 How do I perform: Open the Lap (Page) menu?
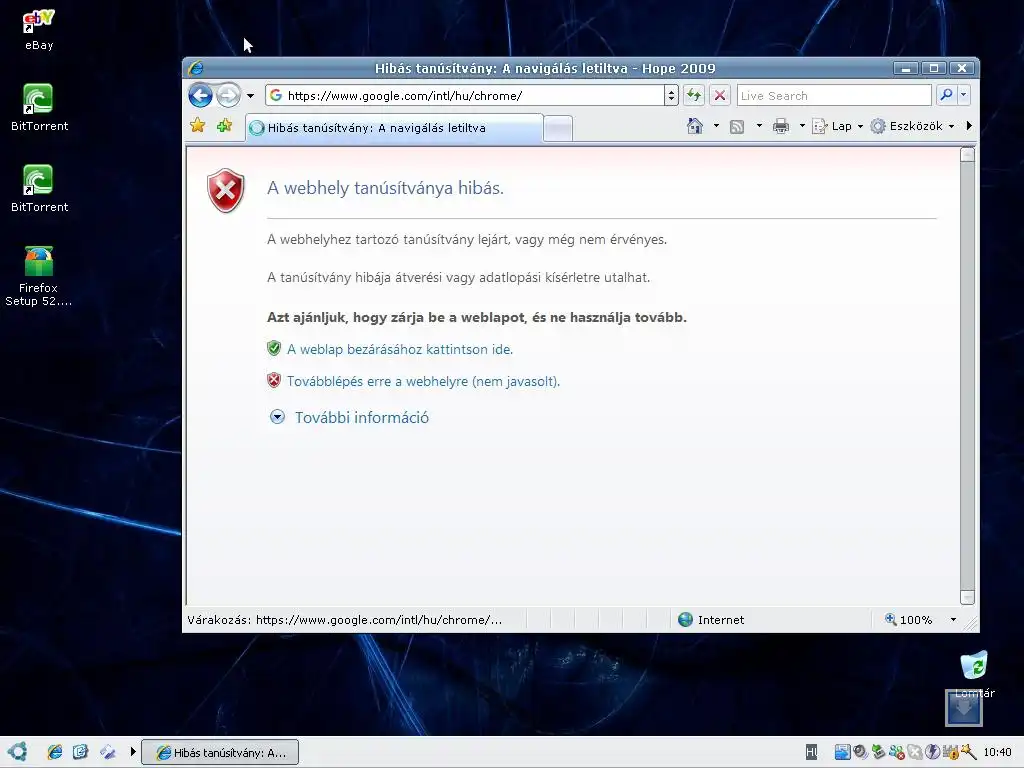tap(837, 126)
